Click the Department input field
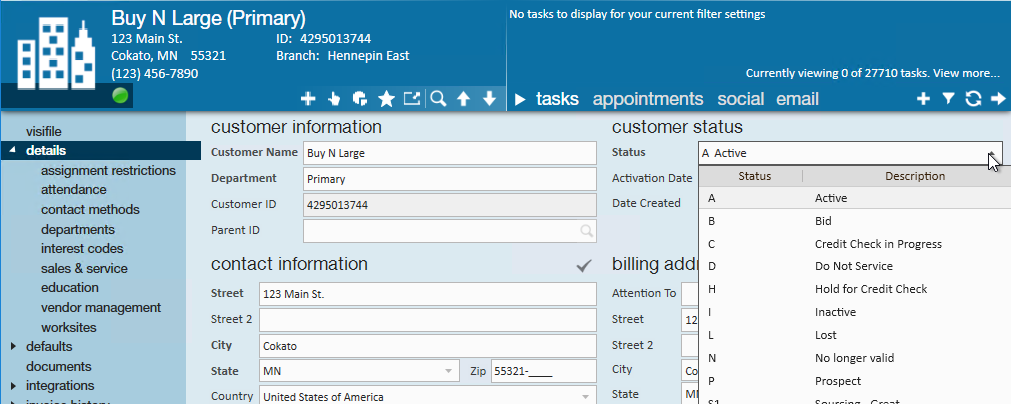The width and height of the screenshot is (1011, 404). click(x=449, y=179)
